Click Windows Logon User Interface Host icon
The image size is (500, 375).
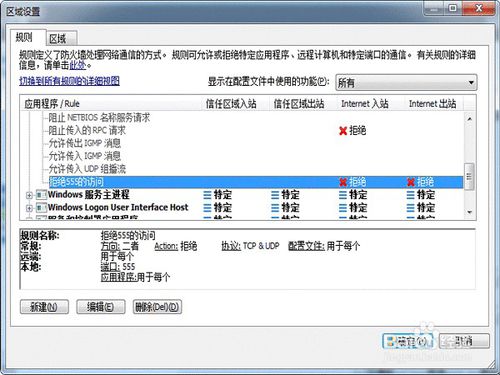click(x=41, y=208)
